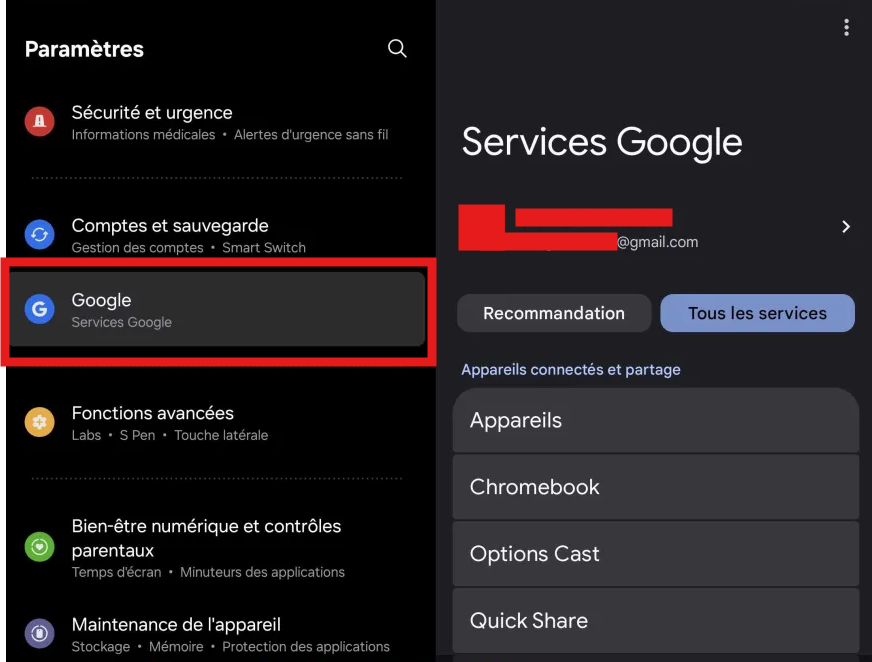Select the Tous les services tab
The image size is (872, 662).
(x=757, y=313)
